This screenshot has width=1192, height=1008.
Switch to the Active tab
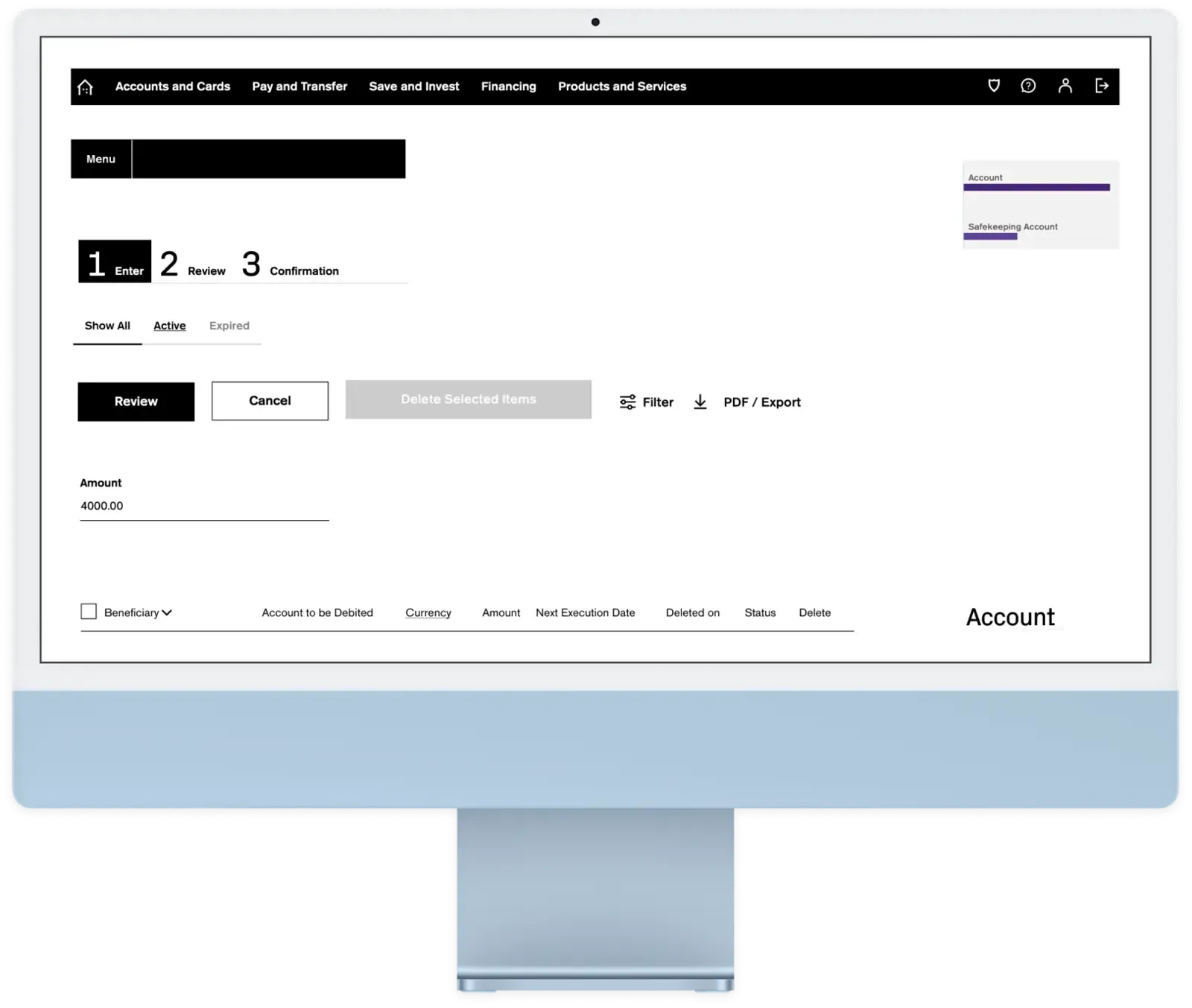(x=169, y=326)
